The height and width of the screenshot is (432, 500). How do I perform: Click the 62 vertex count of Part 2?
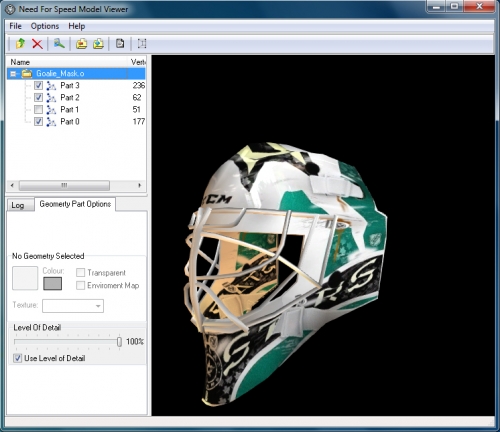137,98
